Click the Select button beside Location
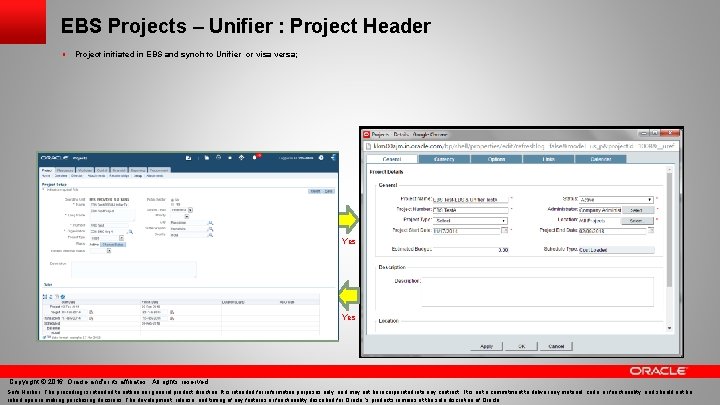 point(636,221)
